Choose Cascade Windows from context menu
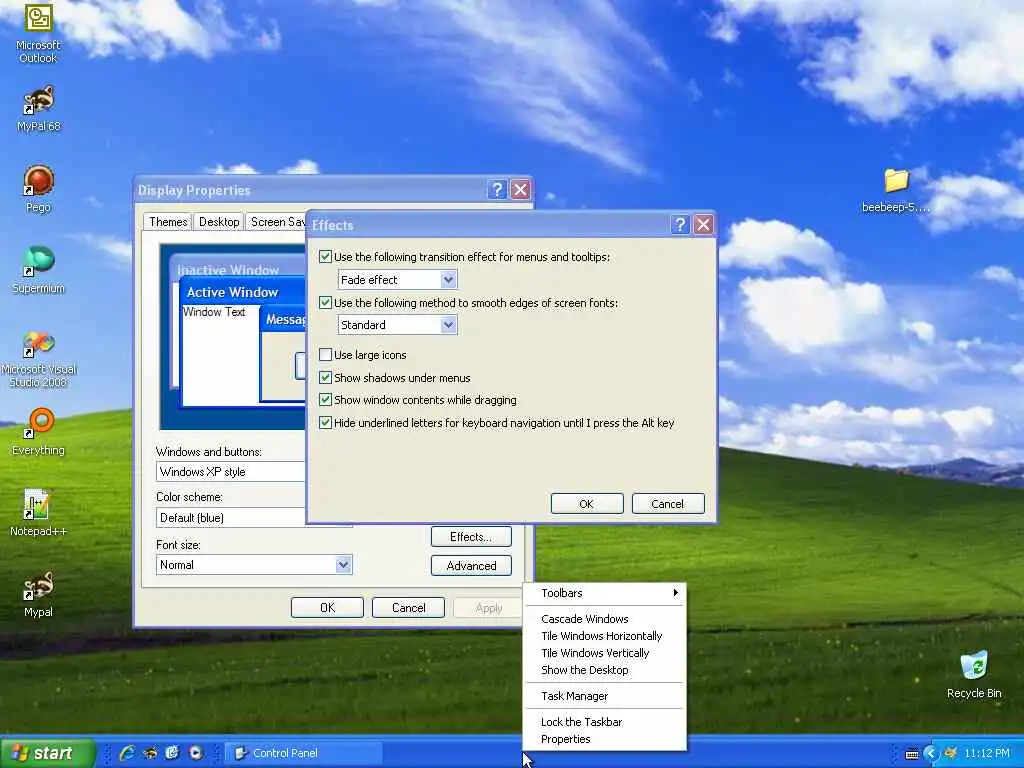Image resolution: width=1024 pixels, height=768 pixels. click(605, 618)
